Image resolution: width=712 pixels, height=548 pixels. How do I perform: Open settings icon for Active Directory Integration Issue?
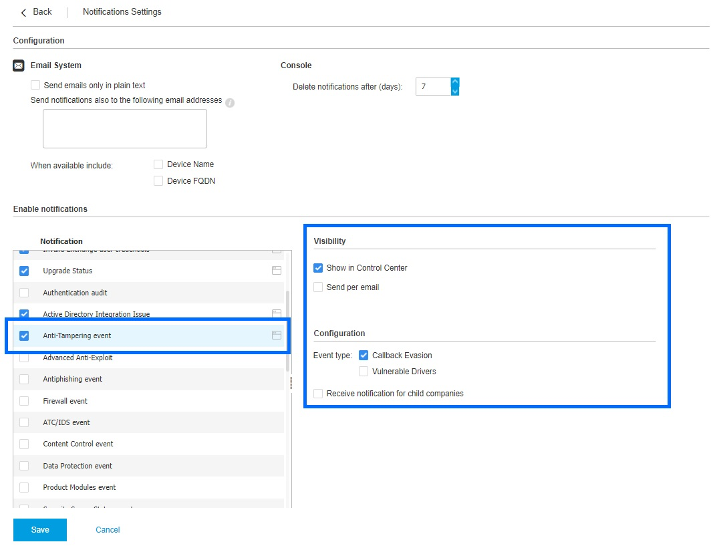click(x=276, y=314)
